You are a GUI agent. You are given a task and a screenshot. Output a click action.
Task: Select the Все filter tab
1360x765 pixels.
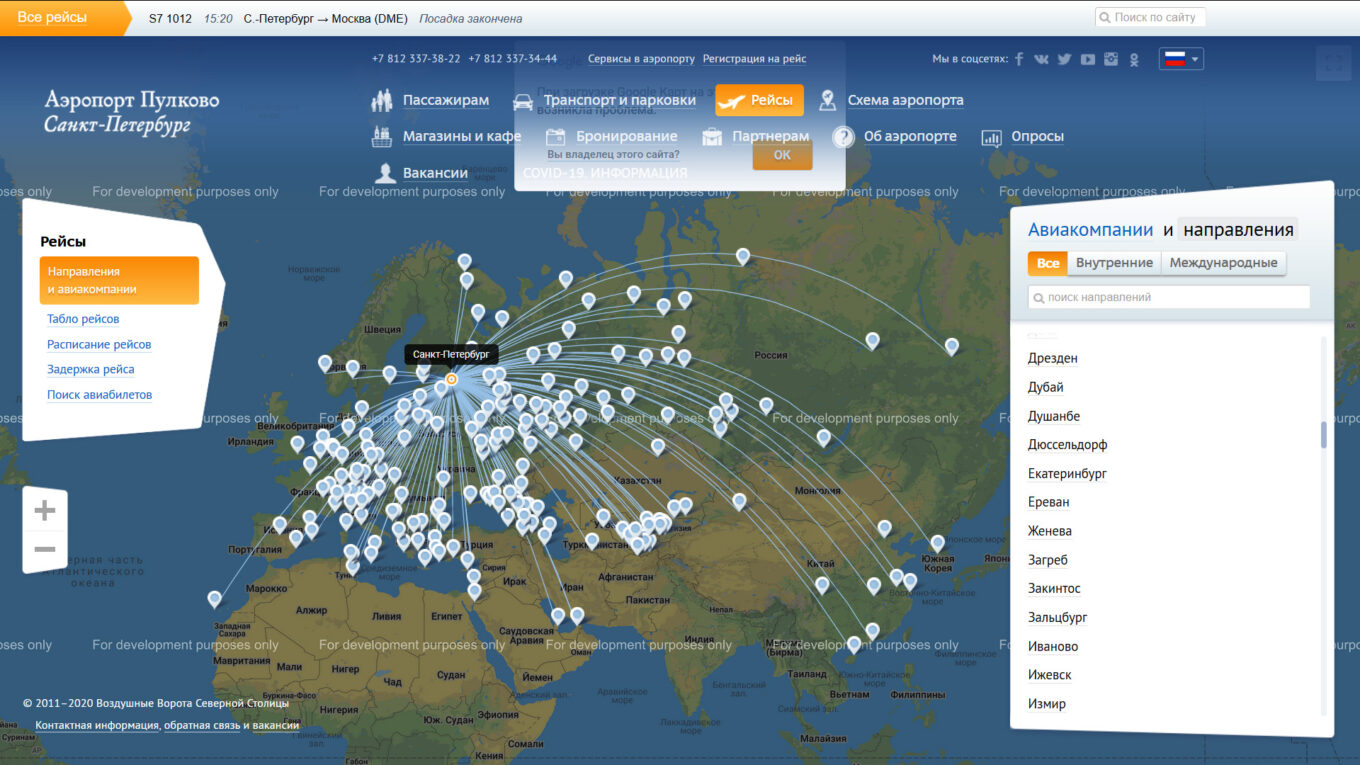point(1047,263)
